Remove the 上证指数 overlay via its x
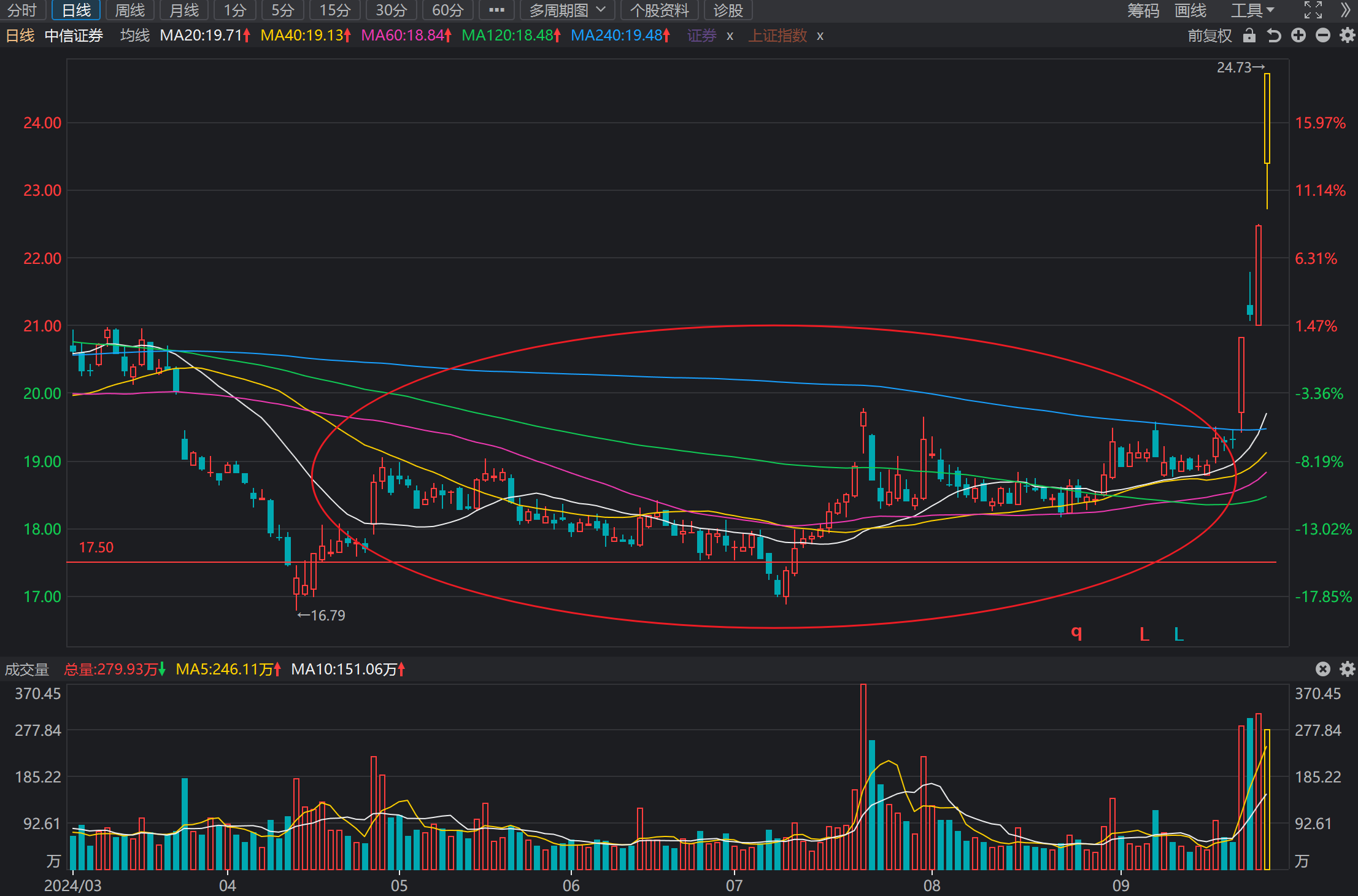 (820, 36)
